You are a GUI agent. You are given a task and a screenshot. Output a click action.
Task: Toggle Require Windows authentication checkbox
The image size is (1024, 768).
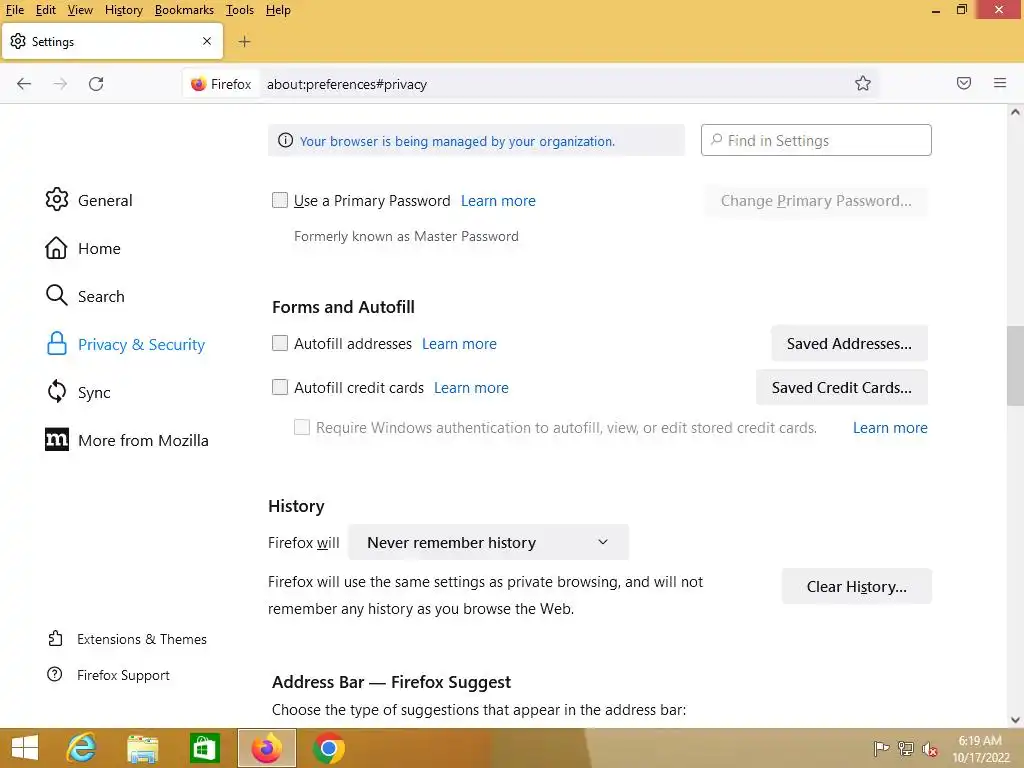point(302,427)
